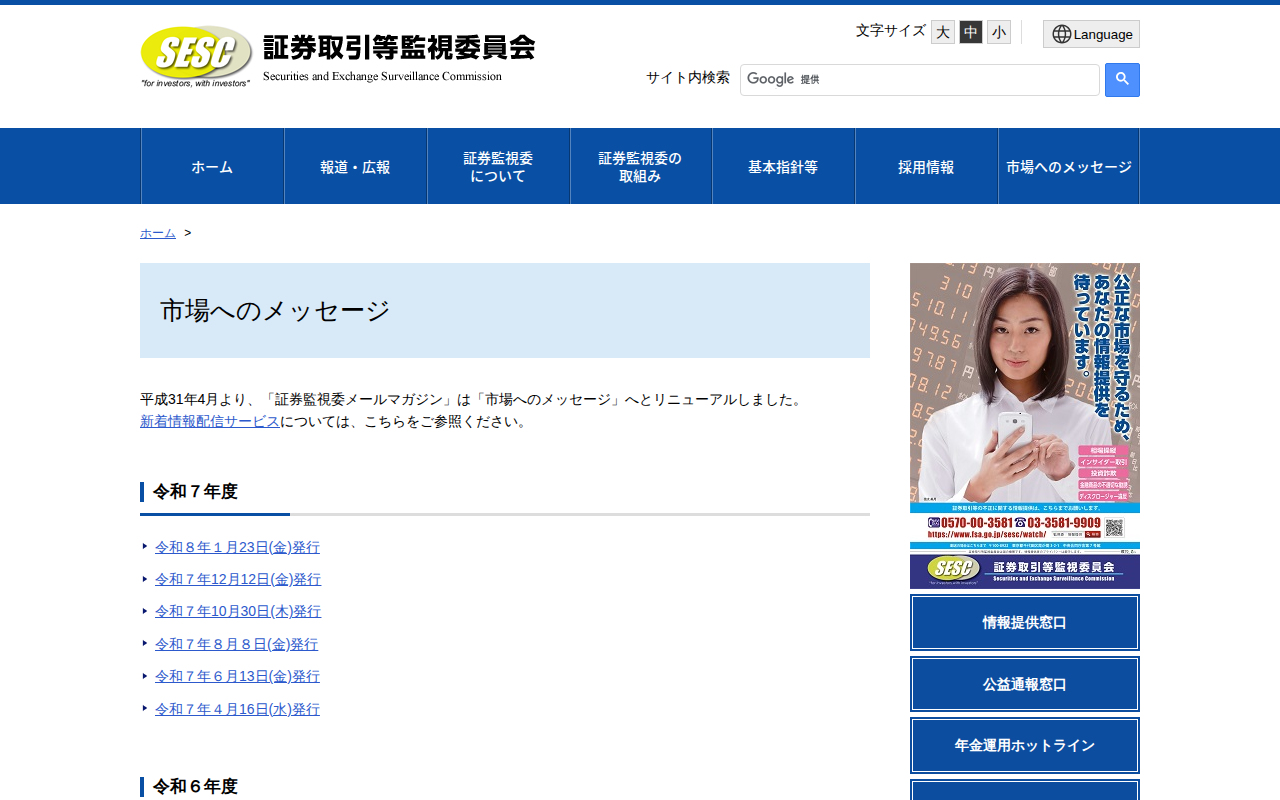Open the 令和8年1月23日(金)発行 issue

[237, 547]
